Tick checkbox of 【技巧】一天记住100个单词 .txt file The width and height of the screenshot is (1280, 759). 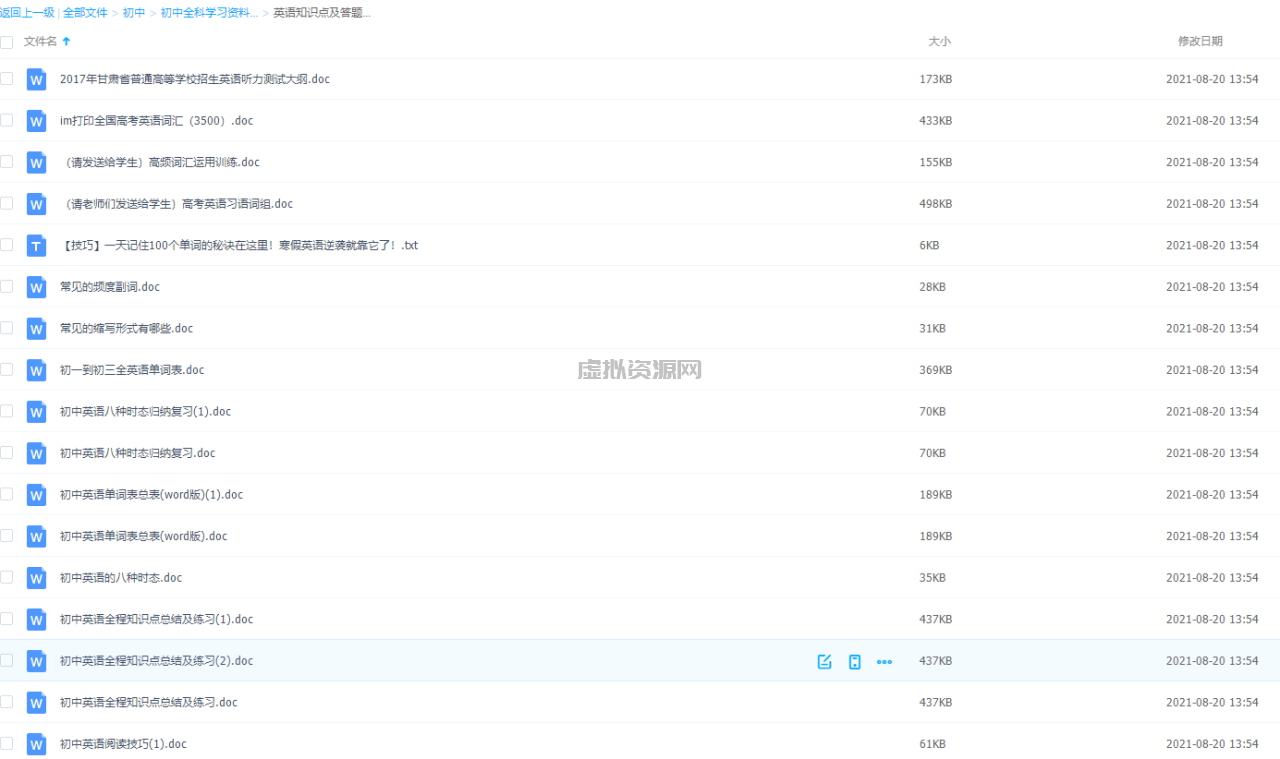click(x=6, y=244)
